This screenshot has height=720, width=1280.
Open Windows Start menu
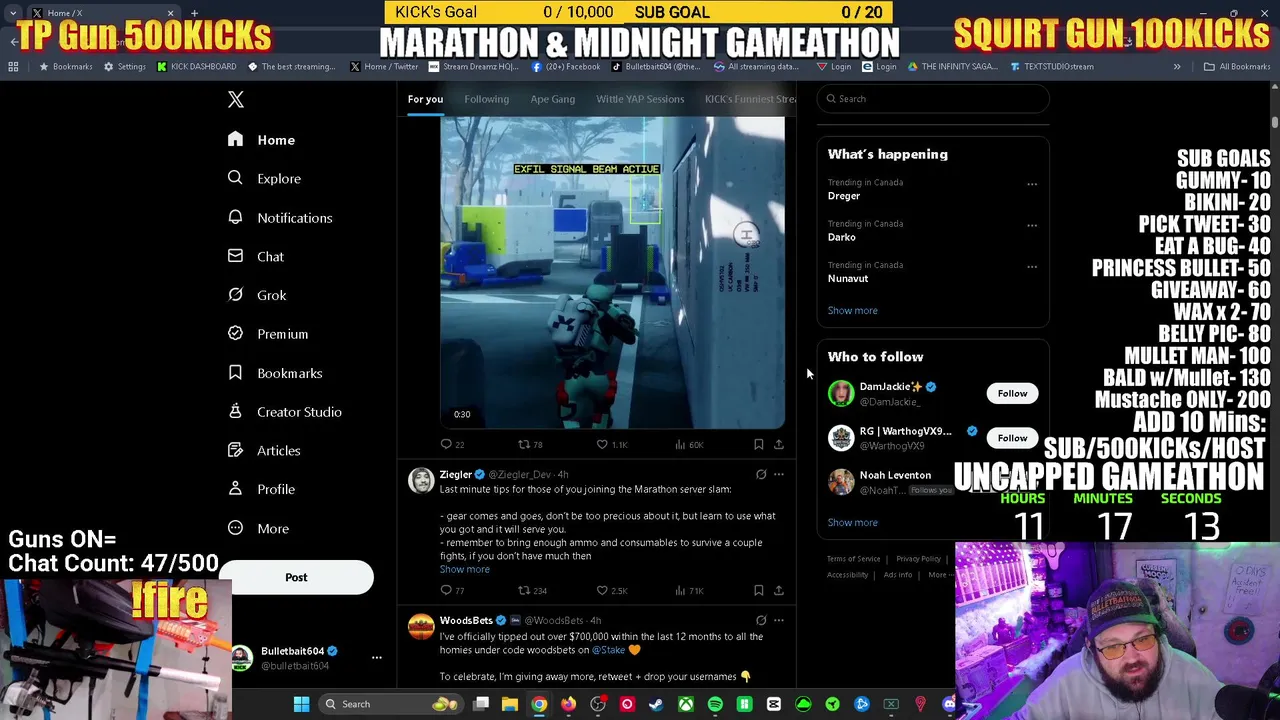301,704
